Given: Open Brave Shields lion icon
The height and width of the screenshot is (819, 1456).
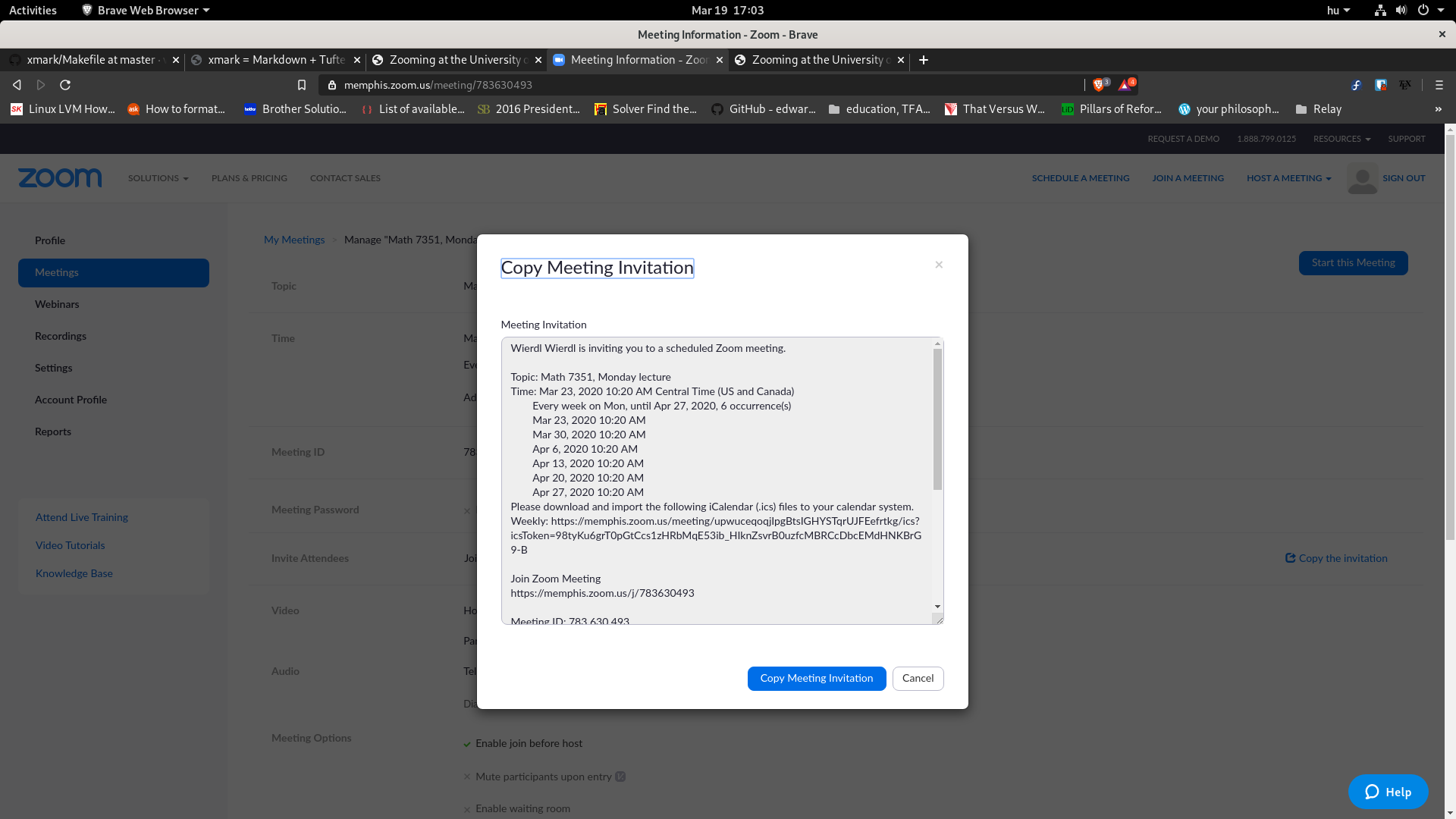Looking at the screenshot, I should 1100,84.
